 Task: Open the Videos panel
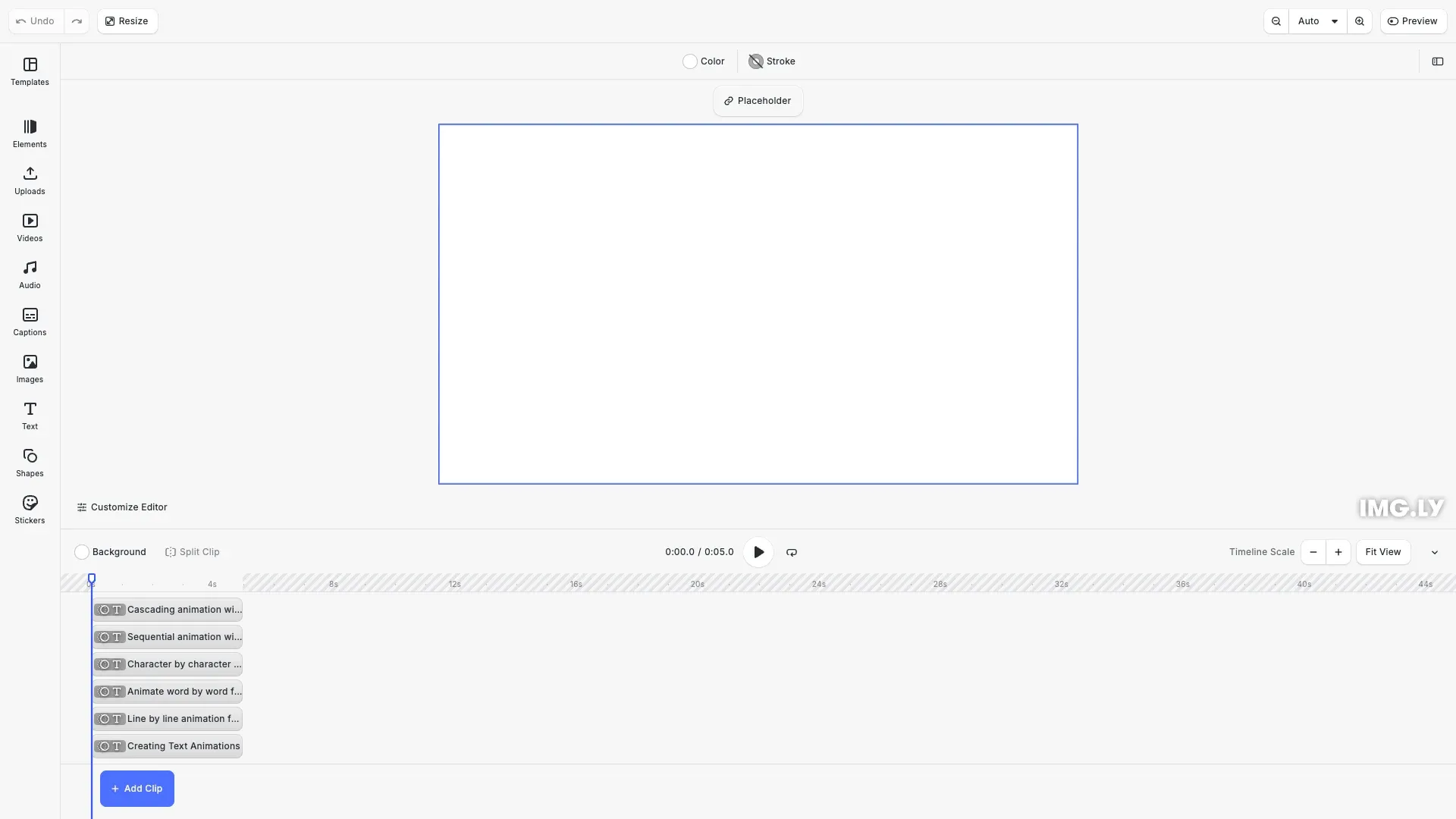tap(30, 227)
